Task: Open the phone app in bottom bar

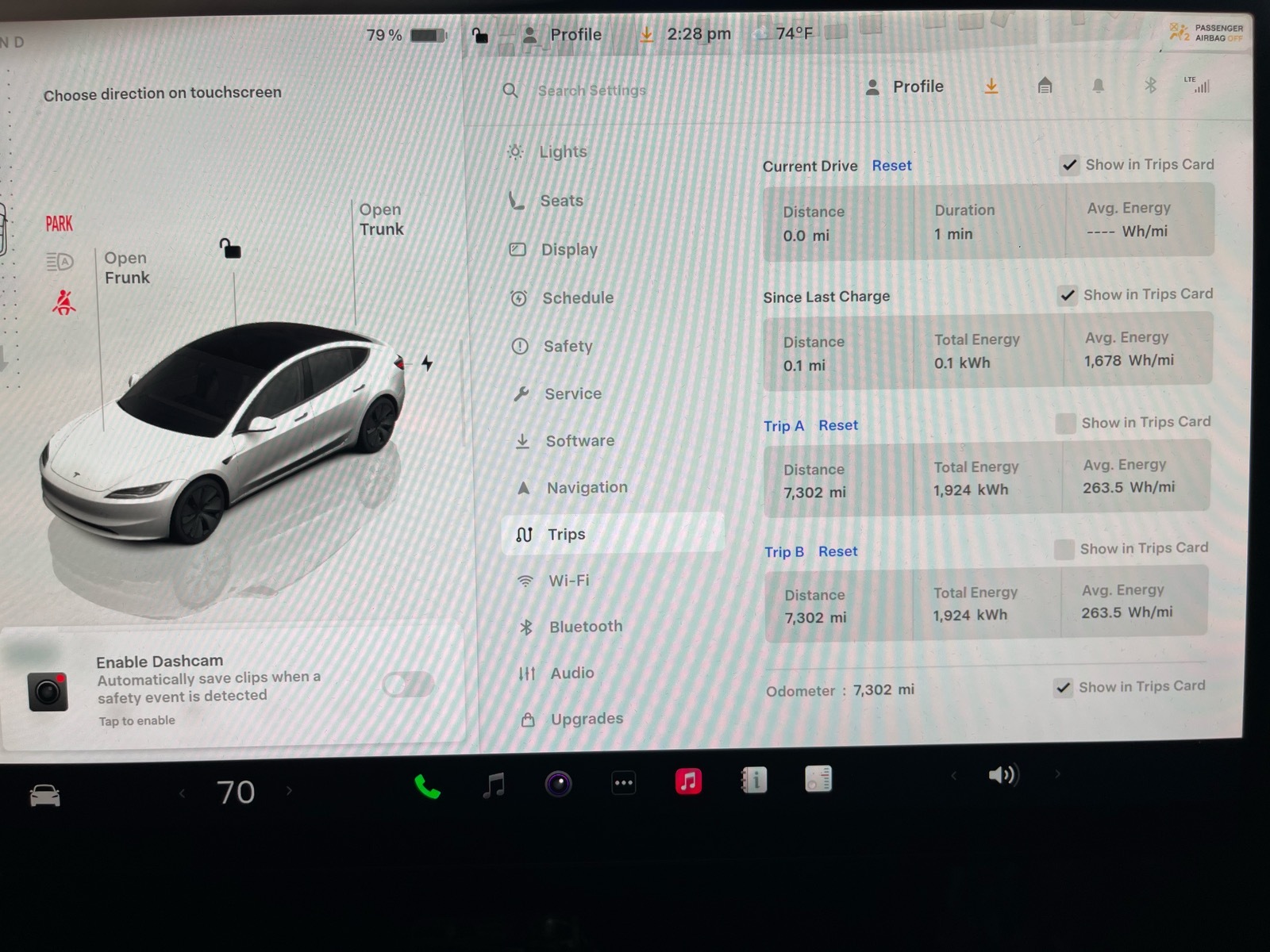Action: coord(427,785)
